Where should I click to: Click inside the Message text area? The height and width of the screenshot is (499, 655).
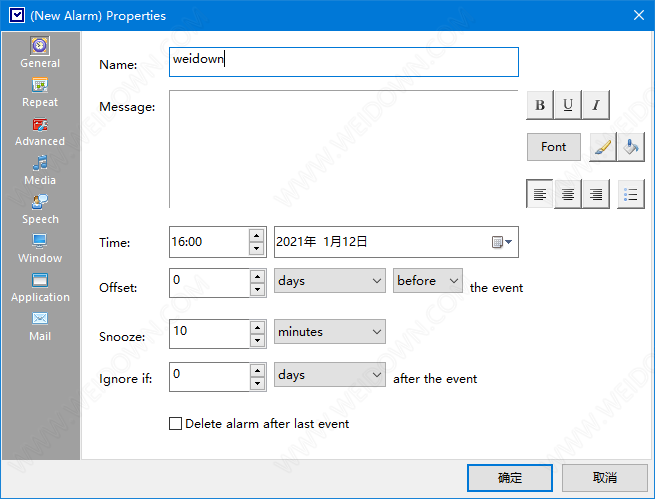343,149
